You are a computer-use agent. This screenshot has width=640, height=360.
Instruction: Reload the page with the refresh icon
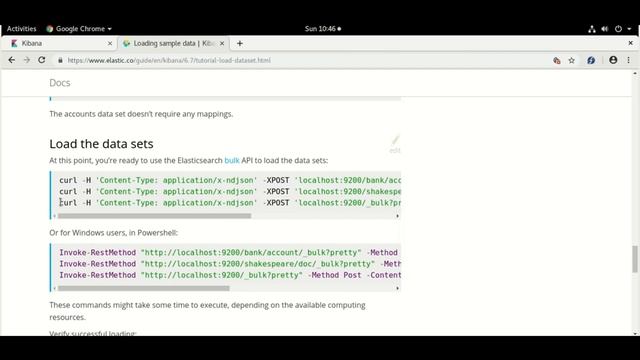coord(42,60)
